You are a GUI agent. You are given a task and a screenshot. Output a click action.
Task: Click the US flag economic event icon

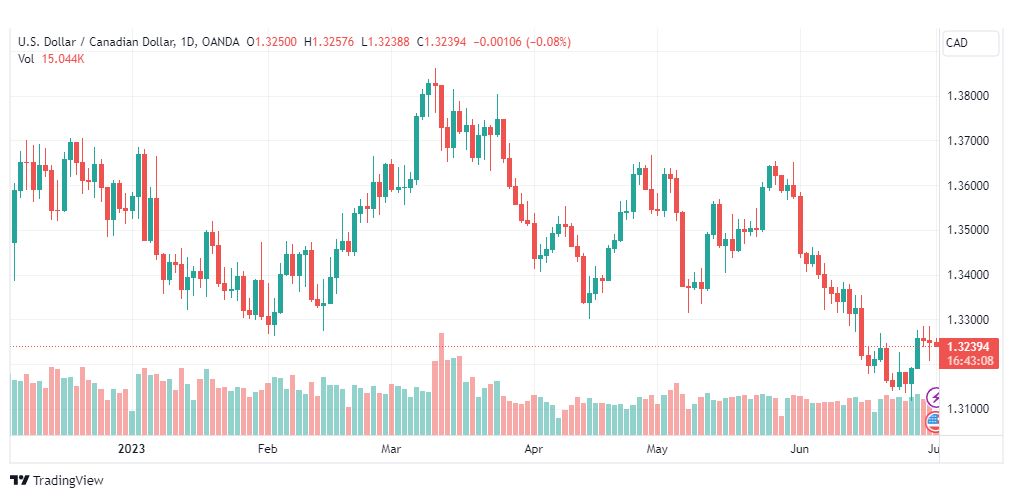tap(933, 423)
